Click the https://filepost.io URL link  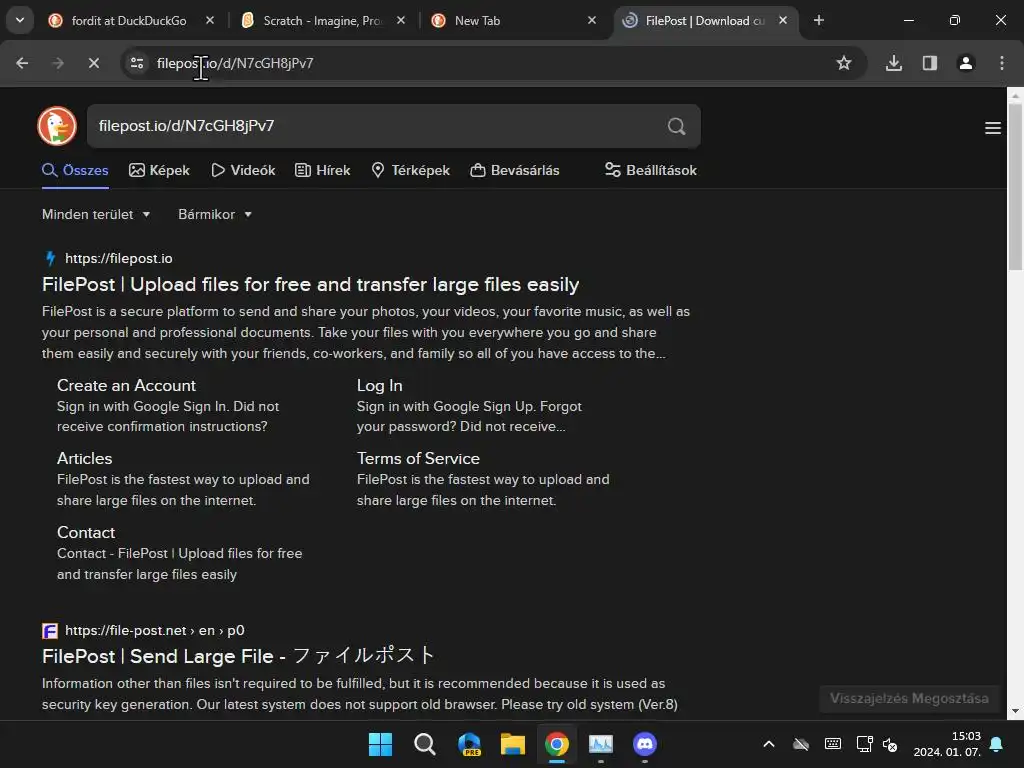pyautogui.click(x=119, y=259)
